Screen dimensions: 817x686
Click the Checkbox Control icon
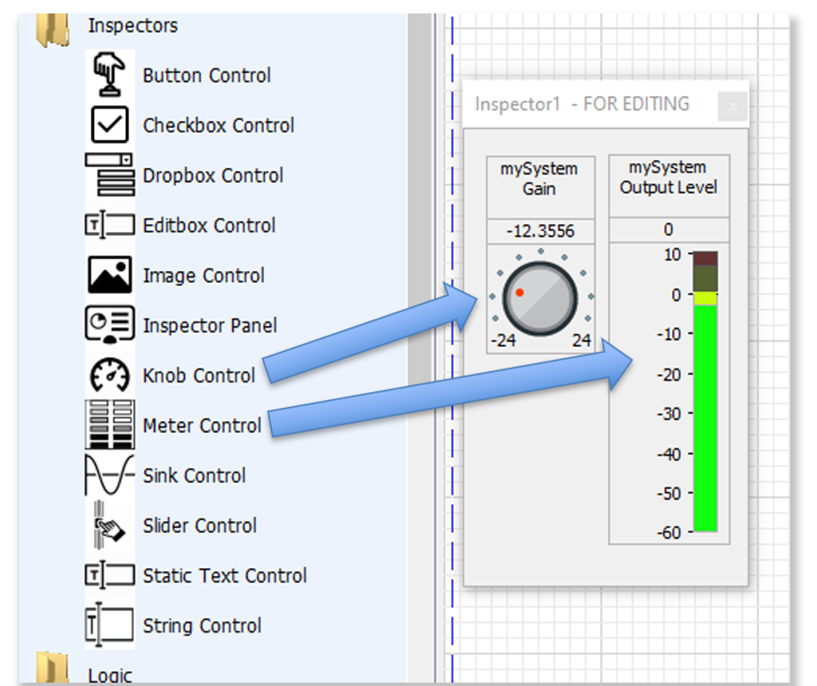coord(109,125)
